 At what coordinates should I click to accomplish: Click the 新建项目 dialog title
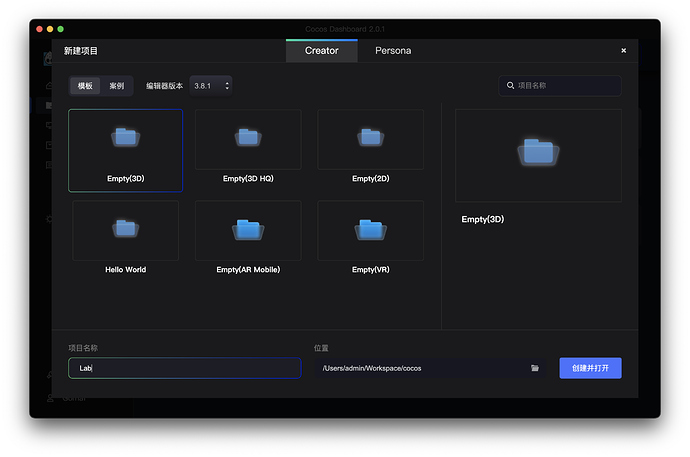coord(81,51)
